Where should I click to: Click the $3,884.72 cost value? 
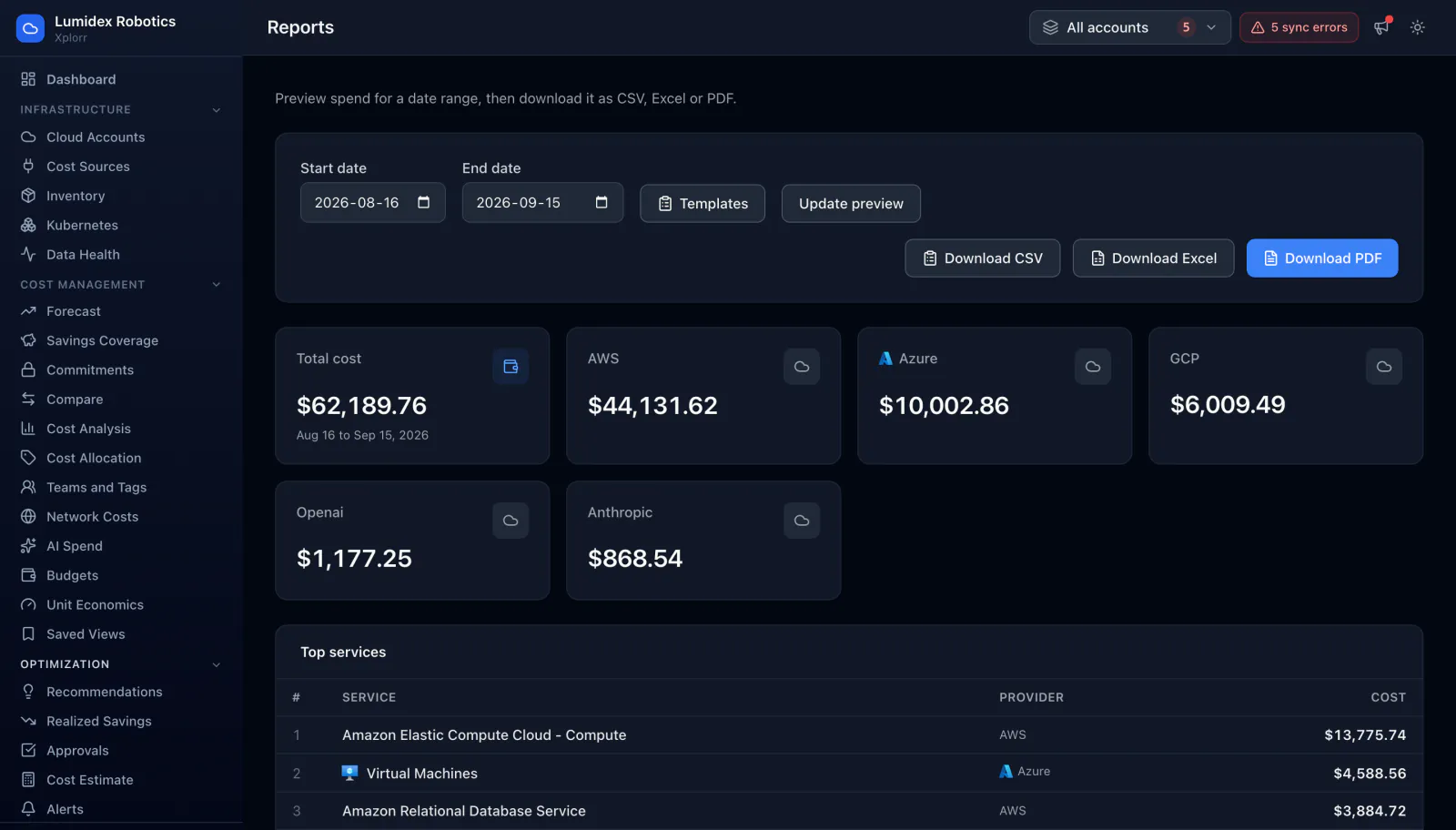pos(1370,811)
